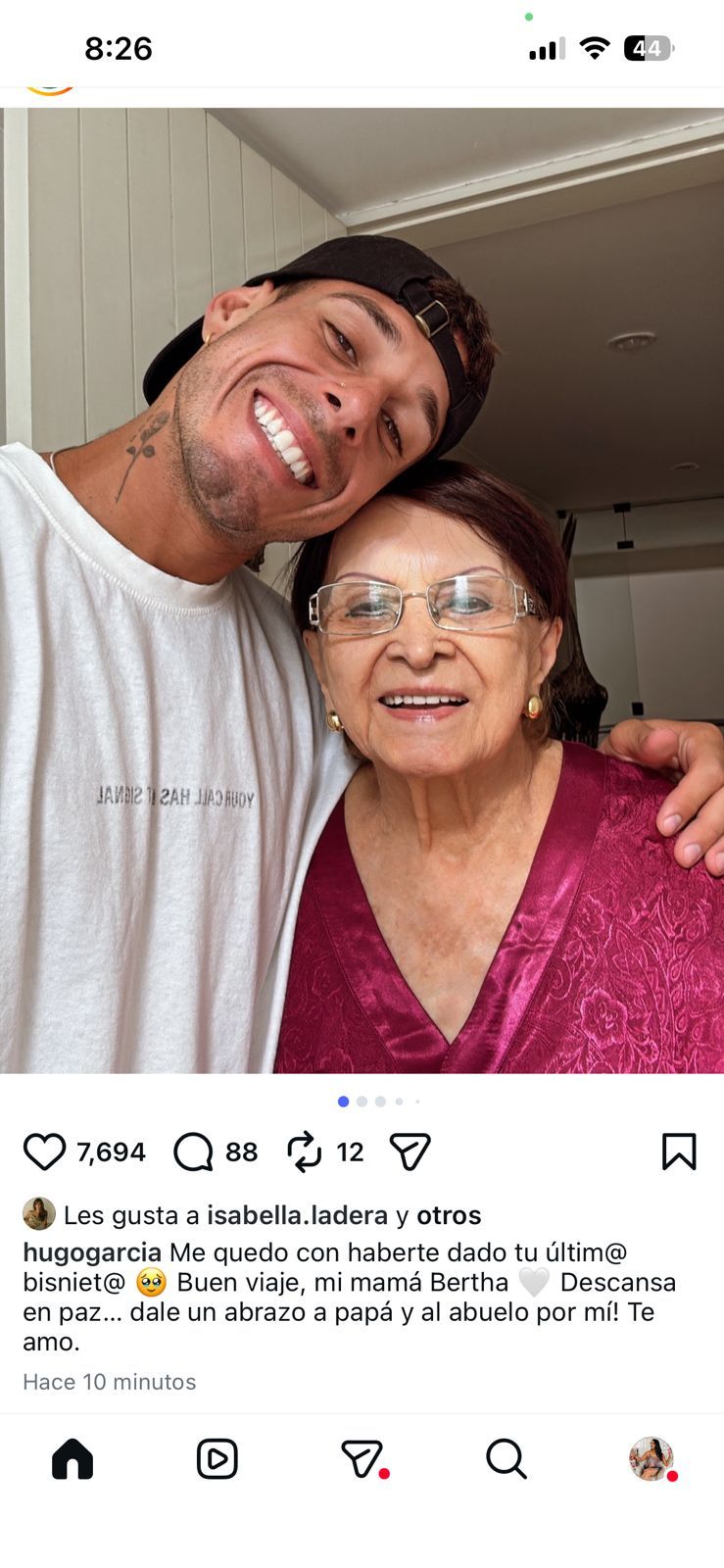Screen dimensions: 724x1568
Task: Tap isabella.ladera's small avatar beside likes
Action: pyautogui.click(x=39, y=1214)
